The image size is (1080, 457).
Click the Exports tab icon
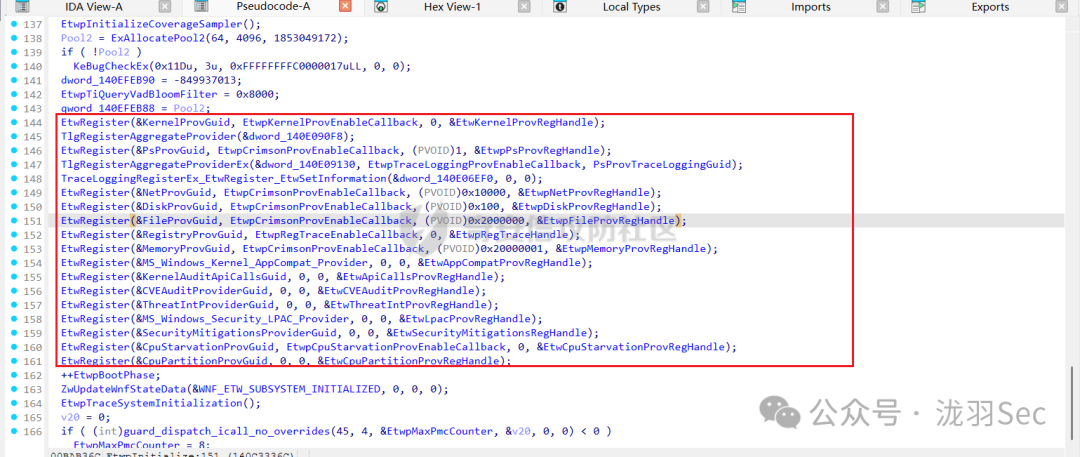918,7
